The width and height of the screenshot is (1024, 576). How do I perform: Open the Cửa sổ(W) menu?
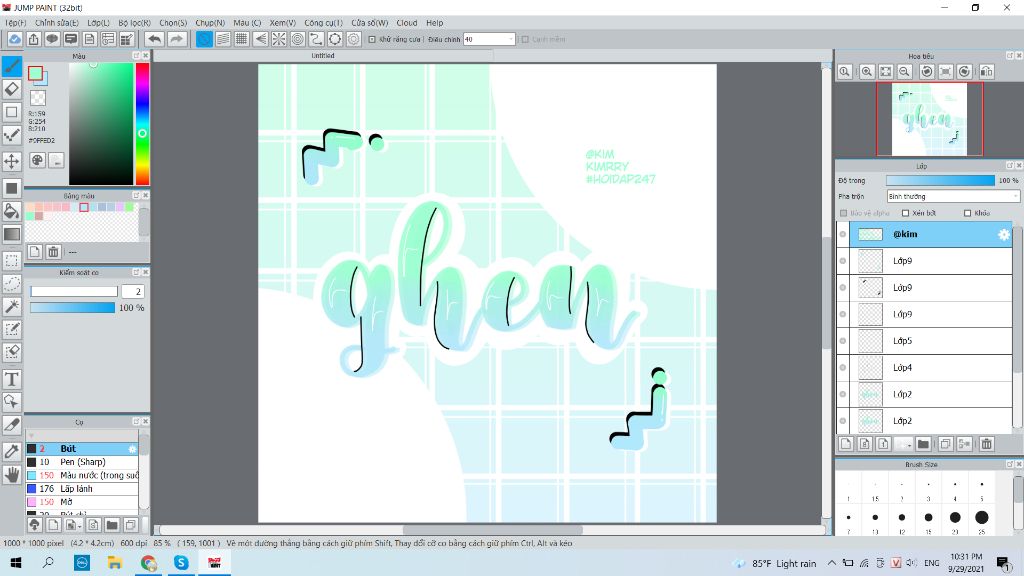tap(370, 23)
